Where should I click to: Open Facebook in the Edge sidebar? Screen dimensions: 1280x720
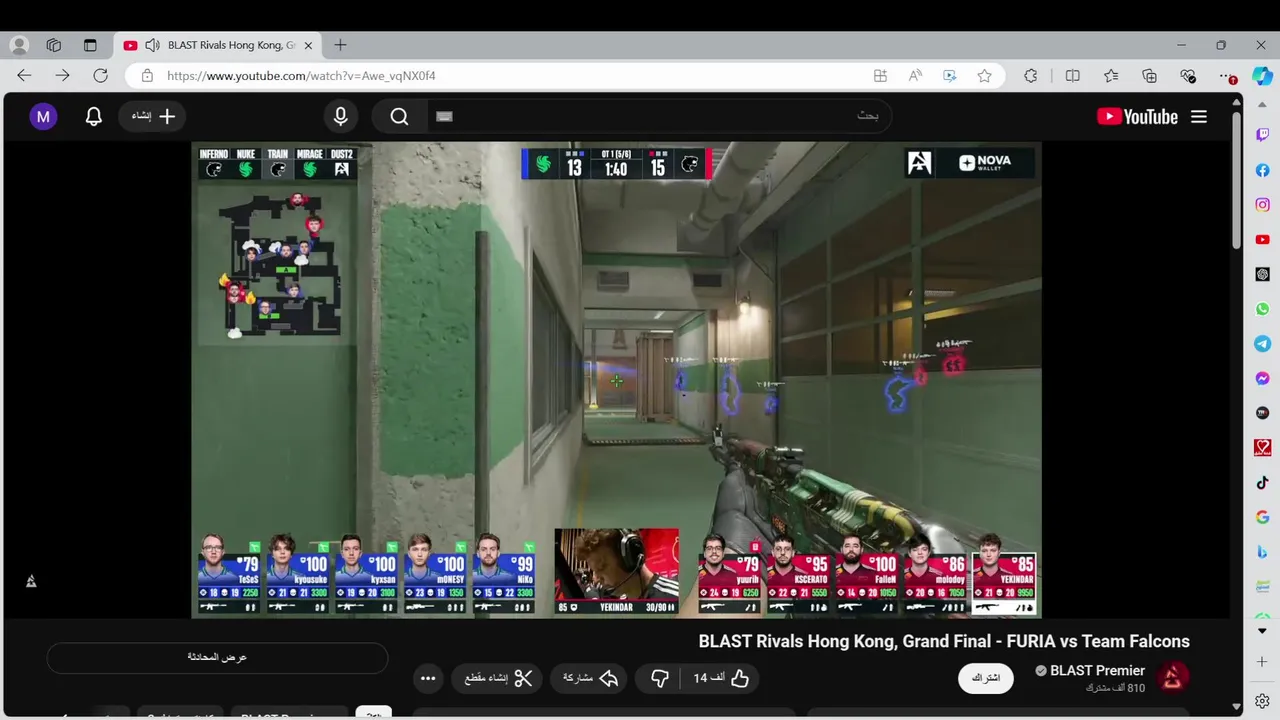pyautogui.click(x=1262, y=170)
